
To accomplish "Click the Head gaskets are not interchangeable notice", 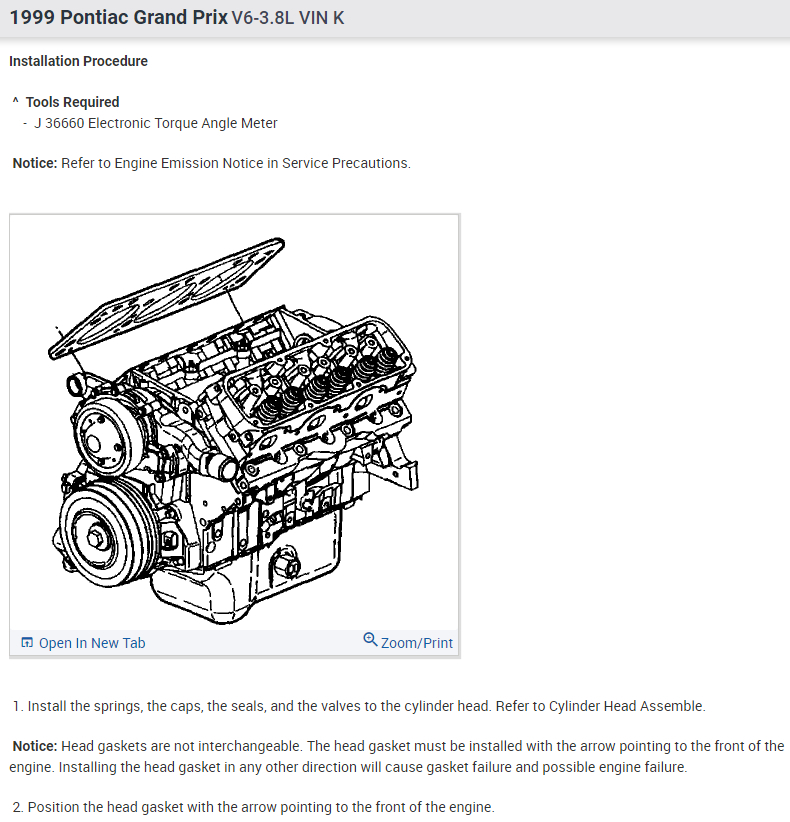I will coord(396,756).
